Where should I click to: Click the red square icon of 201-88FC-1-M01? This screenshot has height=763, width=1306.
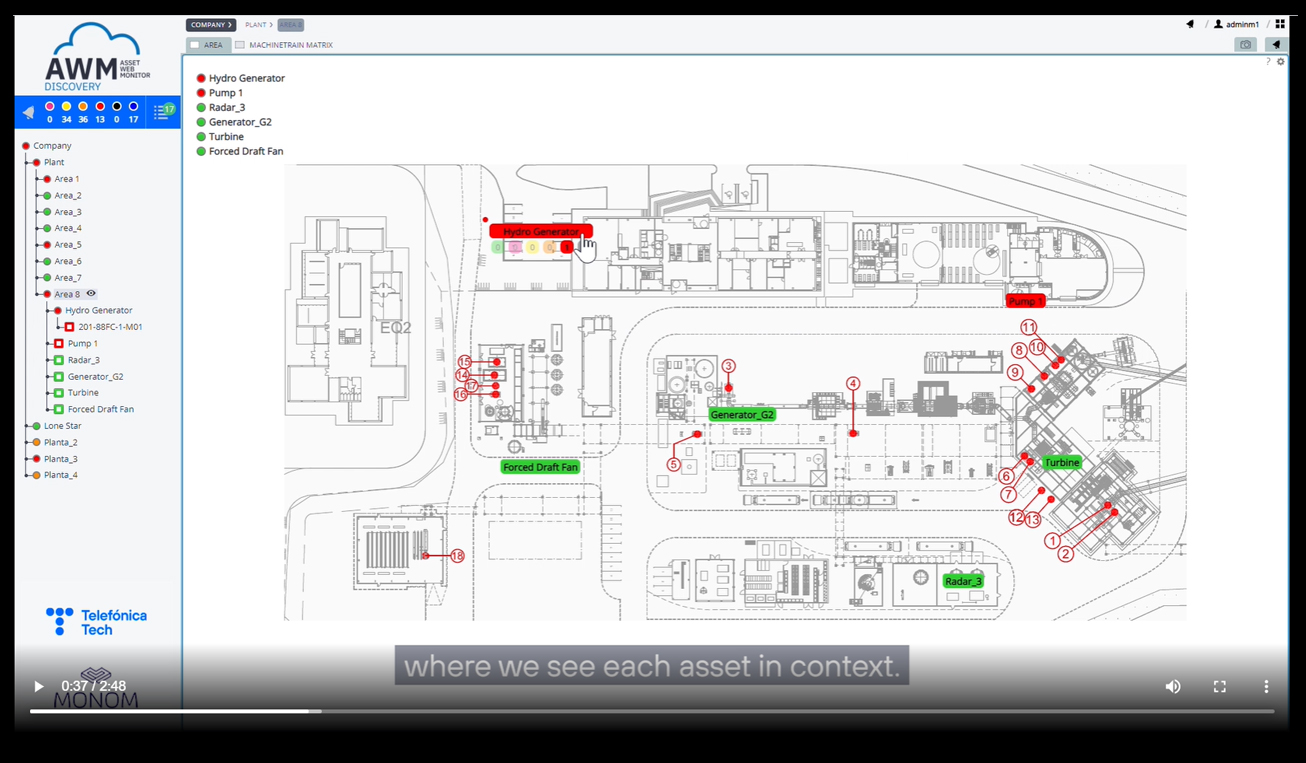click(69, 327)
